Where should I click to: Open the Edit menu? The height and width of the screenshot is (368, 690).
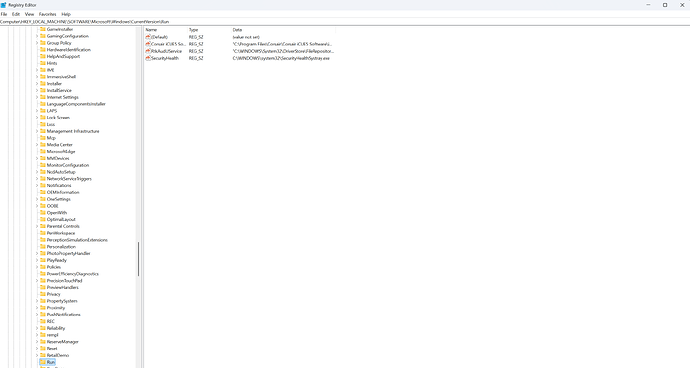[16, 14]
